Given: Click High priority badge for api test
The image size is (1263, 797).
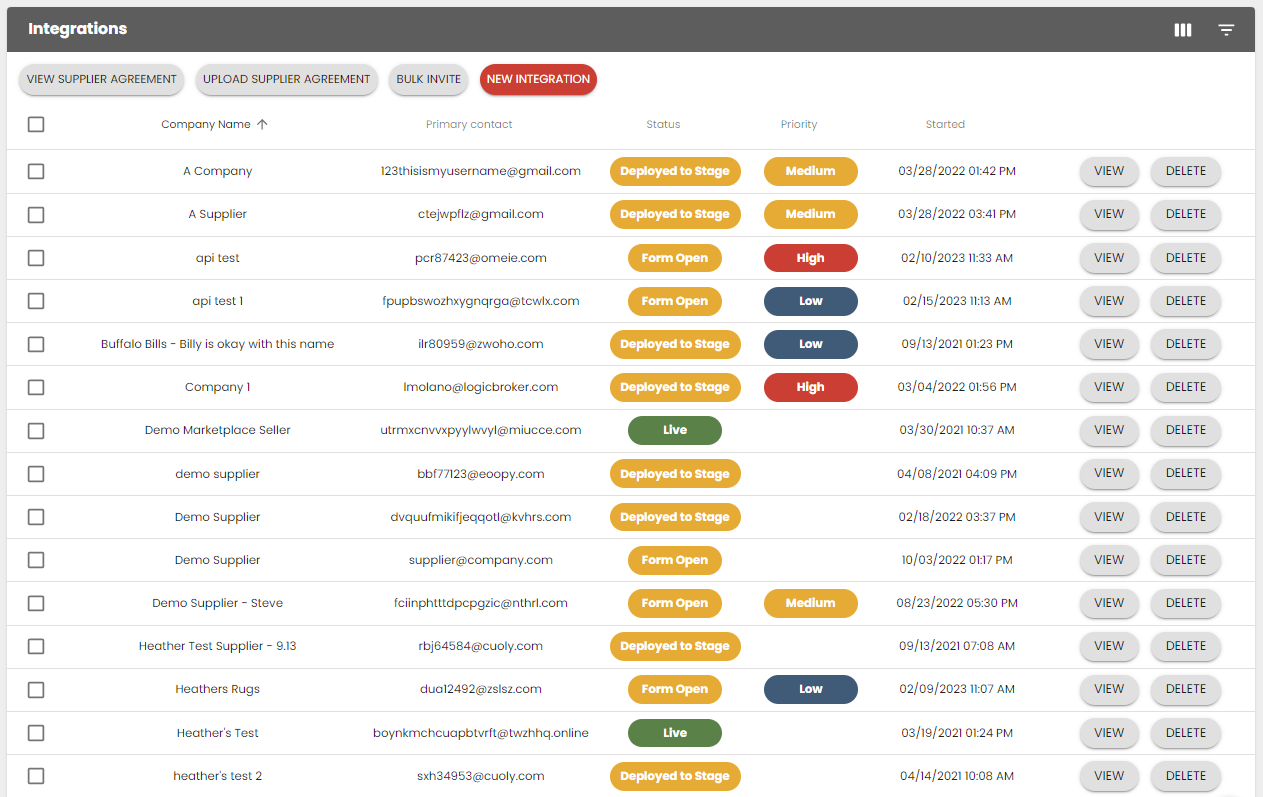Looking at the screenshot, I should tap(810, 258).
